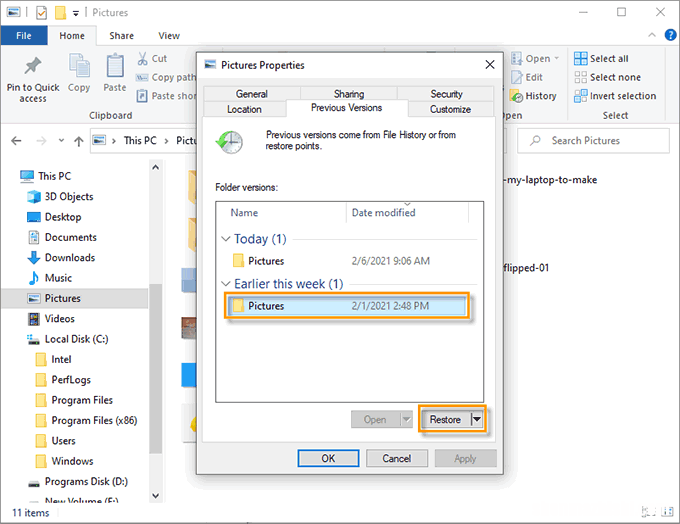
Task: Open the explorer Help question mark icon
Action: click(x=670, y=35)
